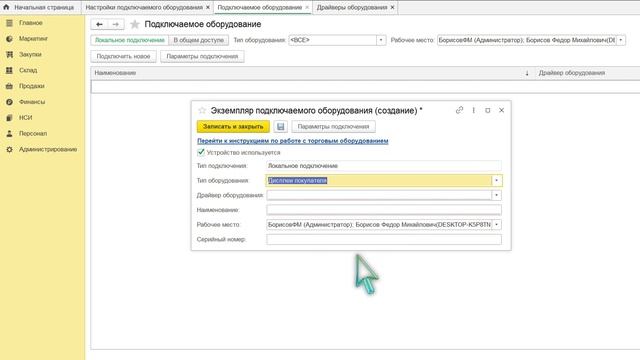Expand Тип оборудования dropdown in dialog
The image size is (640, 360).
pyautogui.click(x=497, y=180)
